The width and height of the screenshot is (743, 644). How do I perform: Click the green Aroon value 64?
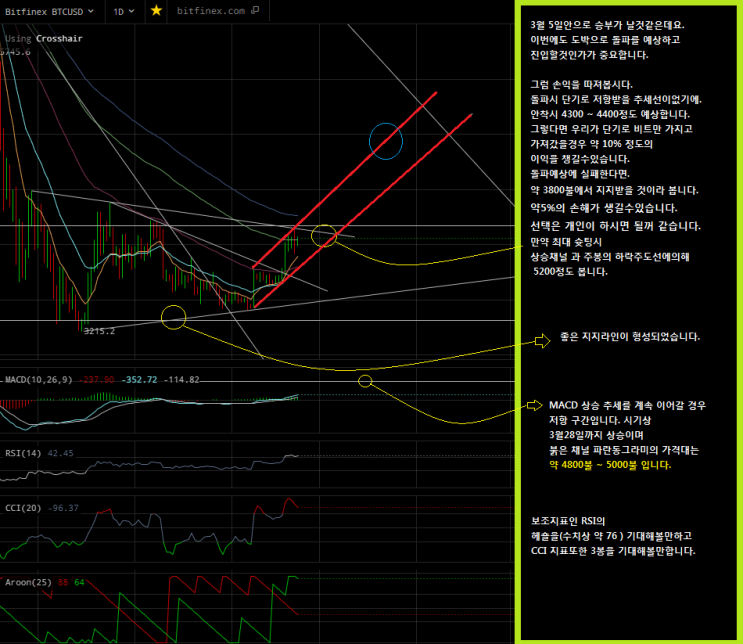79,582
